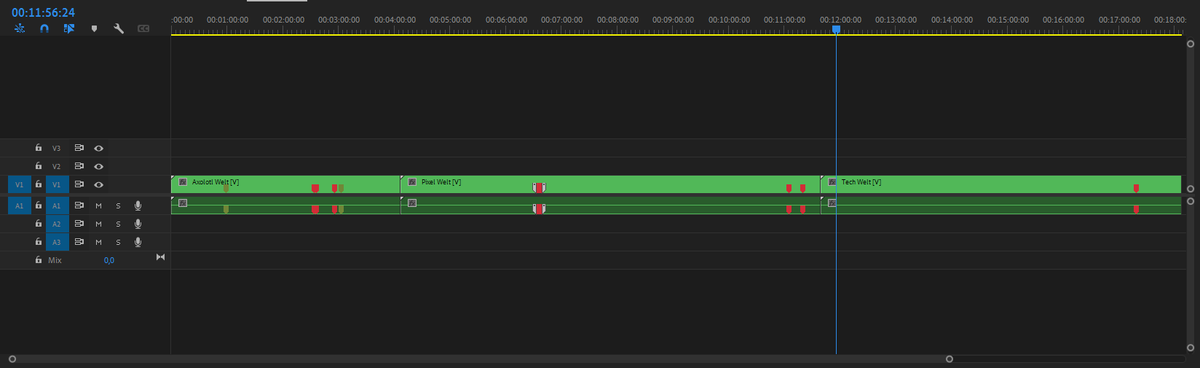
Task: Hide track V2 output with eye icon
Action: point(99,166)
